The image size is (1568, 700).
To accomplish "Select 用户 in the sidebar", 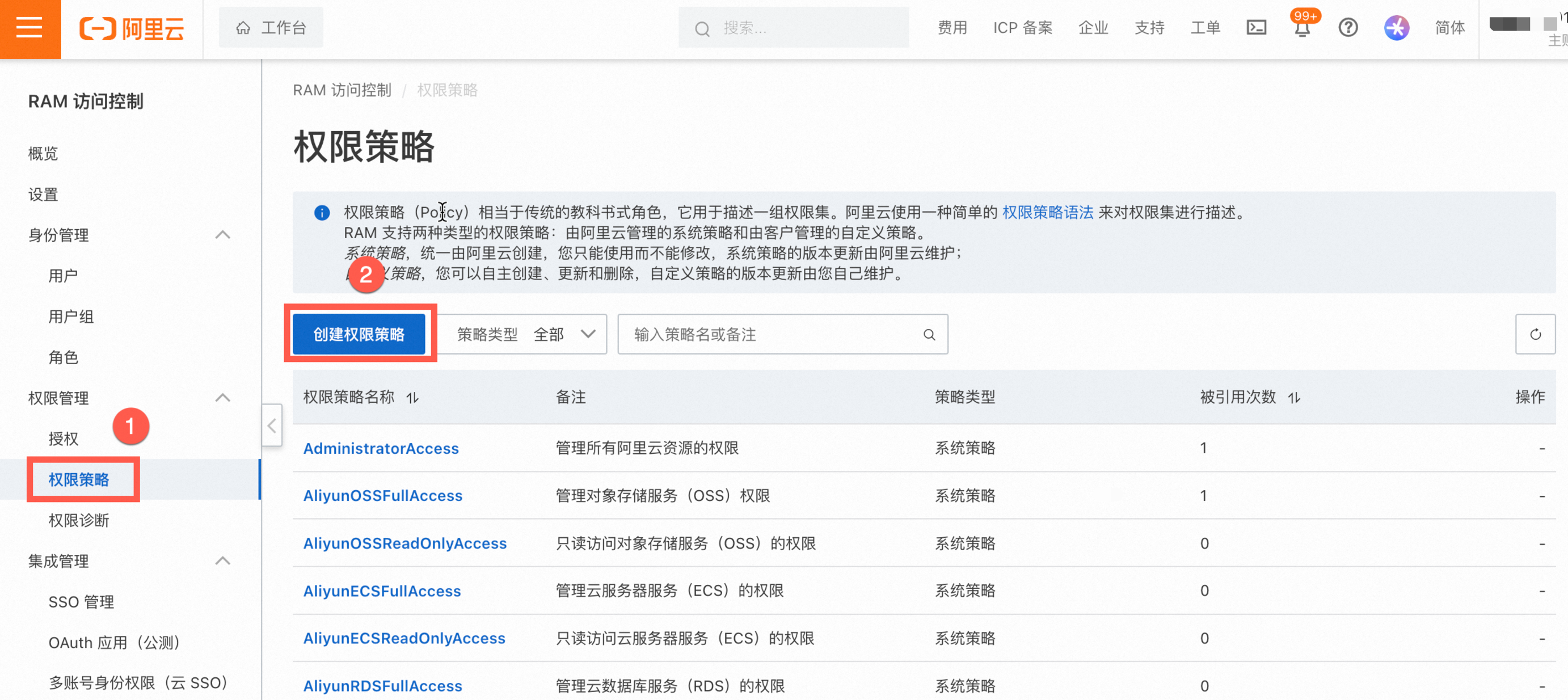I will point(64,276).
